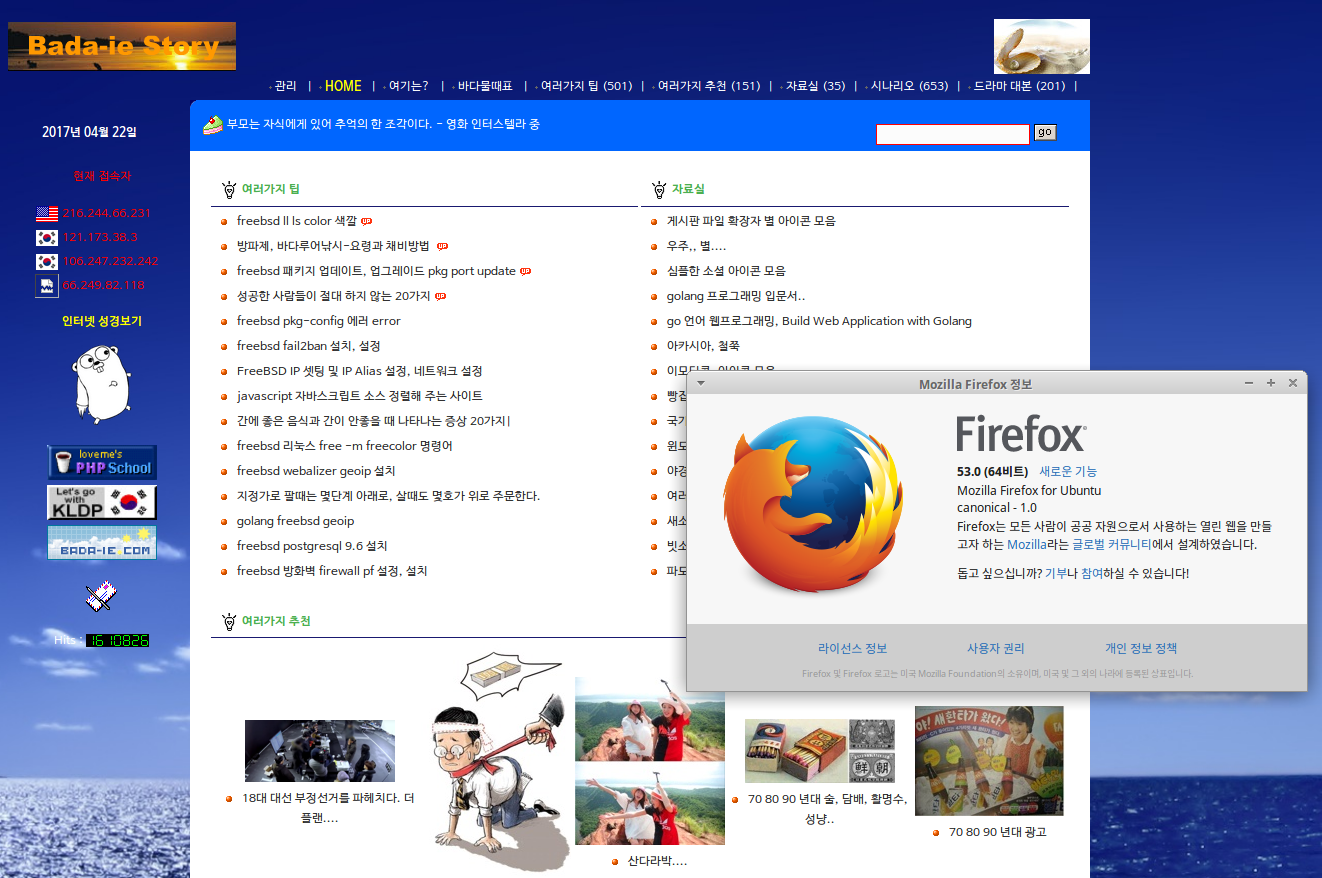This screenshot has height=878, width=1322.
Task: Open 게시판 파일 확장자 별 아이콘 모음
Action: point(751,221)
